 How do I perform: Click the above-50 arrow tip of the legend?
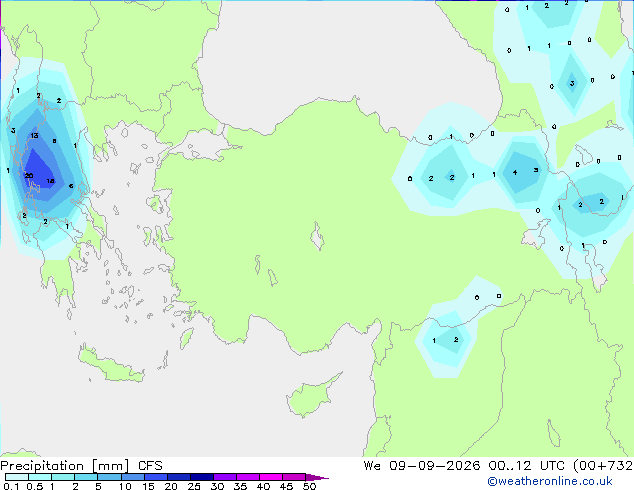click(317, 478)
